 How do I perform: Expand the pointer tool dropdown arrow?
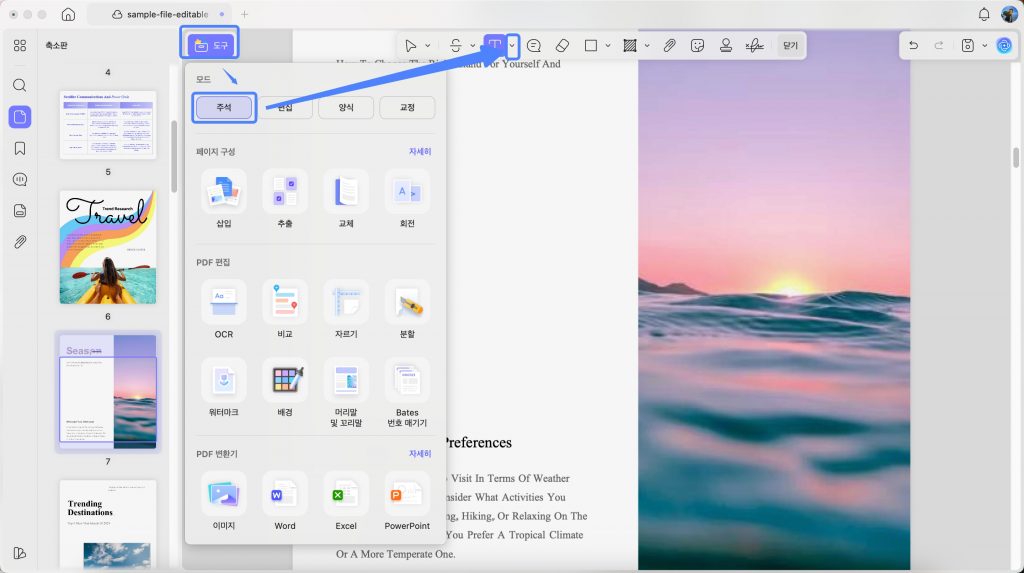pos(428,46)
